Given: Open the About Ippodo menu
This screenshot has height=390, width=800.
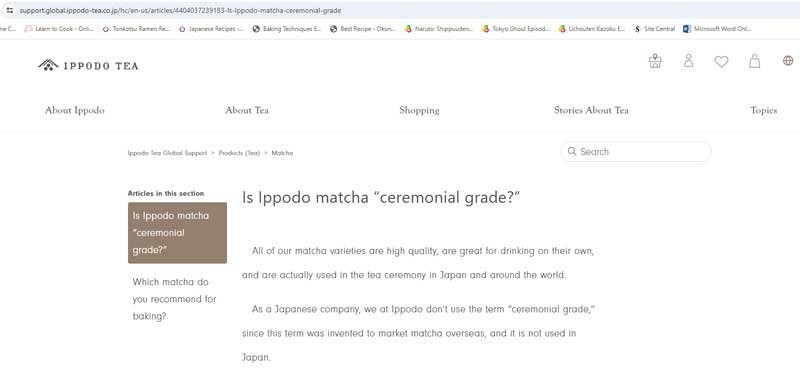Looking at the screenshot, I should tap(74, 110).
